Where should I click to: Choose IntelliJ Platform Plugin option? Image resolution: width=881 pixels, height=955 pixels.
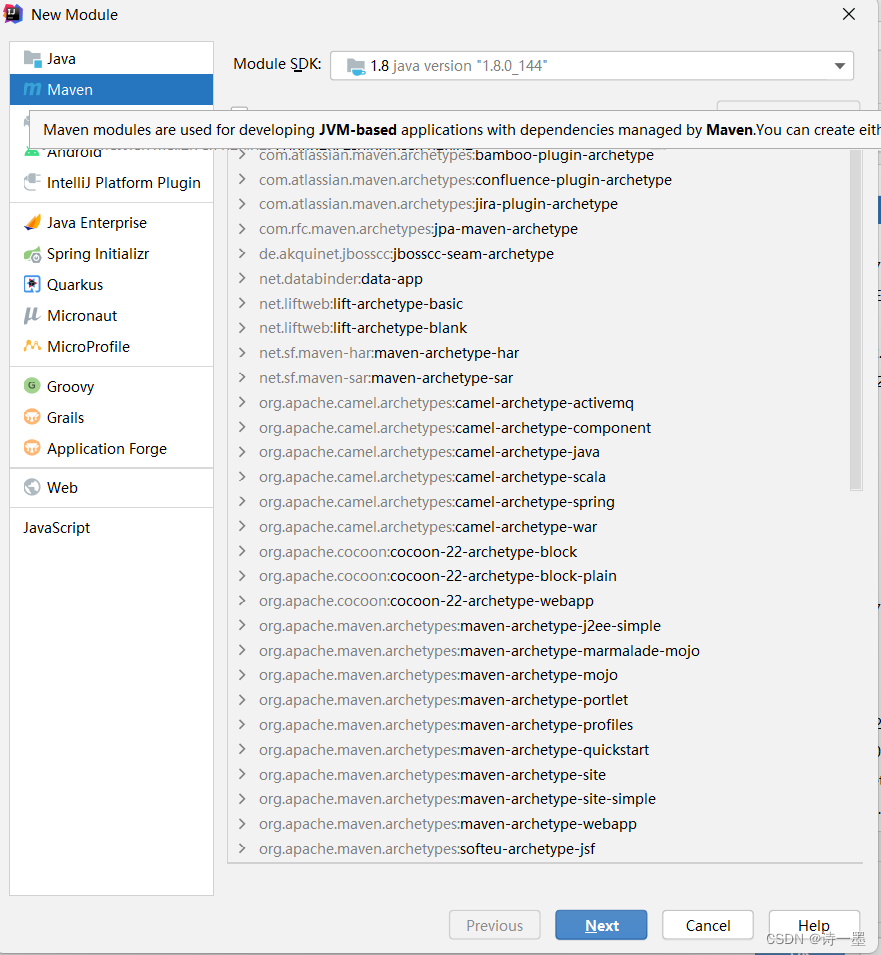point(111,183)
